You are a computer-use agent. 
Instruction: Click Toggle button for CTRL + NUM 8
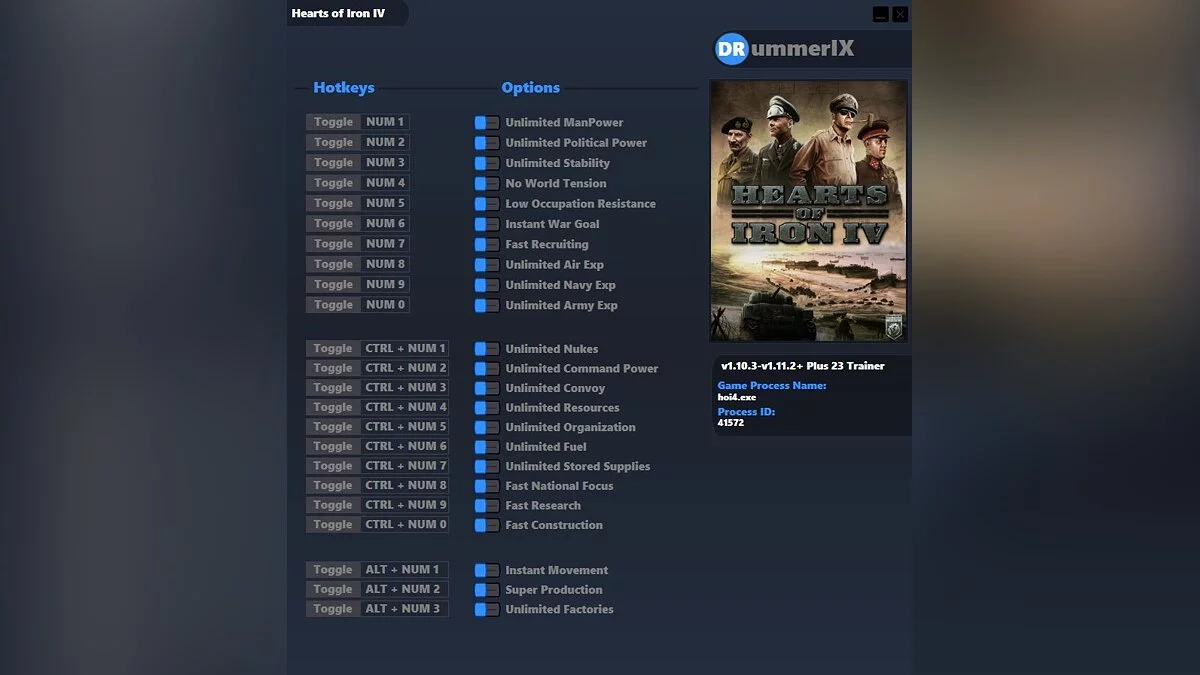(x=333, y=485)
